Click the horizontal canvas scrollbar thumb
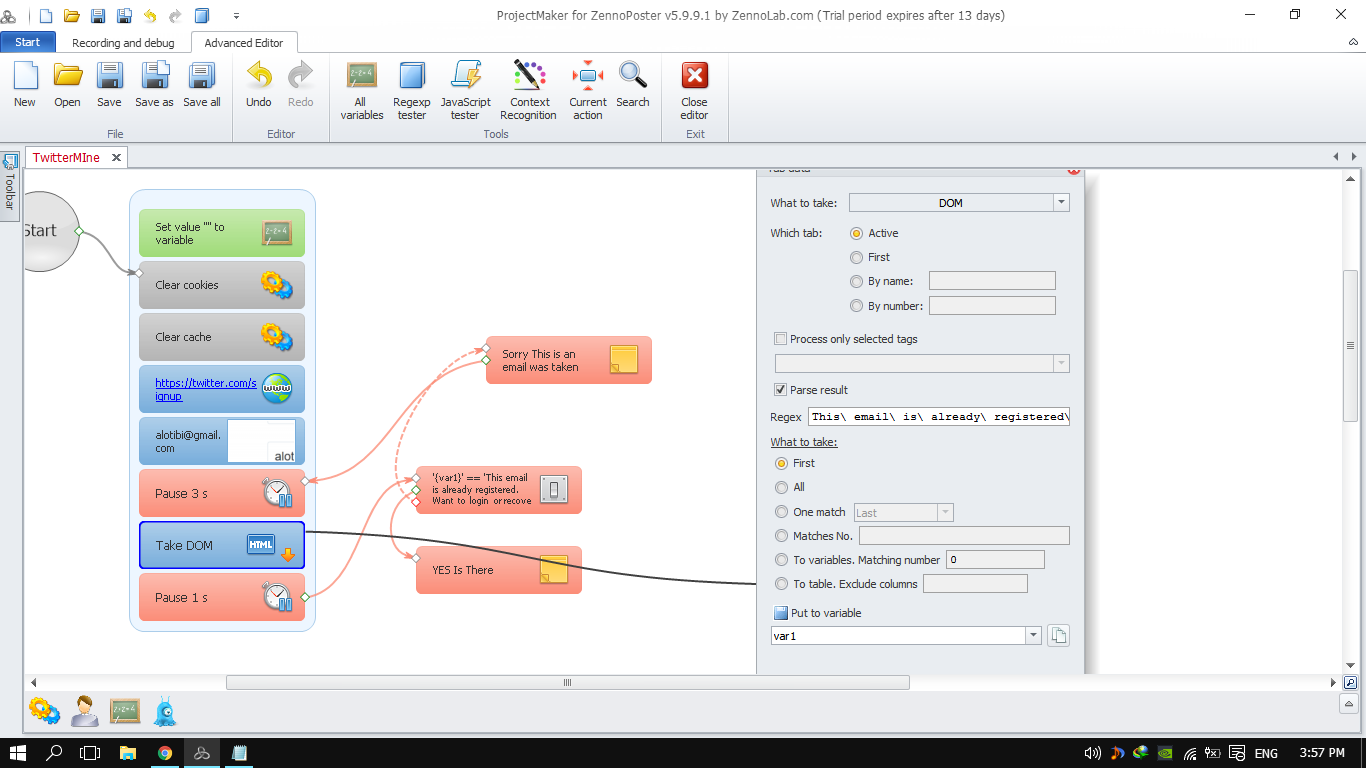Image resolution: width=1366 pixels, height=768 pixels. pos(568,683)
